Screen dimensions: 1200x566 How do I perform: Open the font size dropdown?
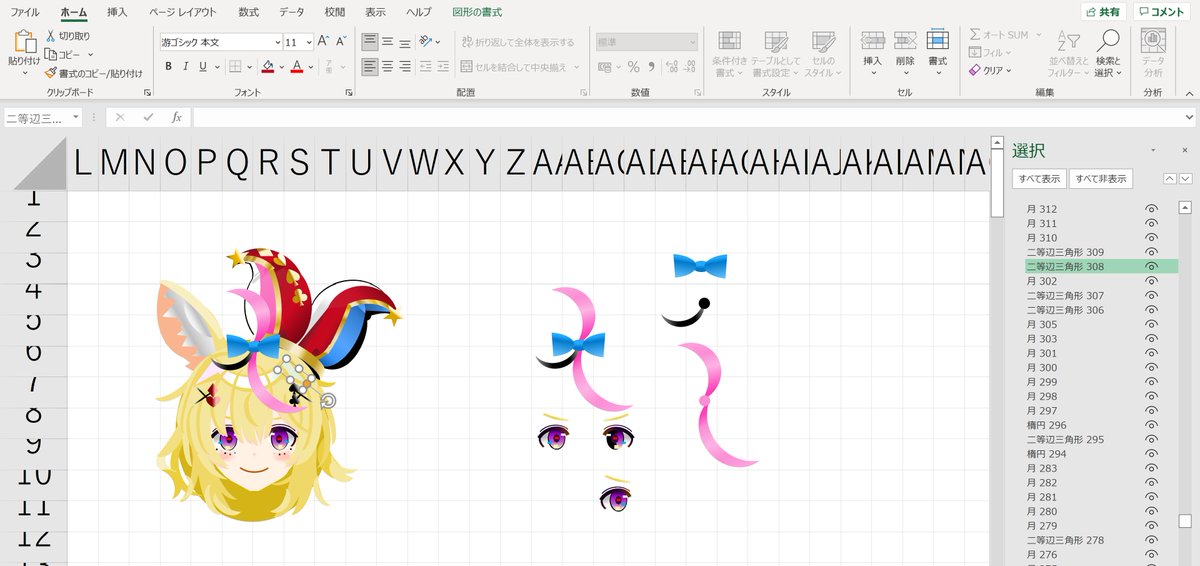point(308,42)
